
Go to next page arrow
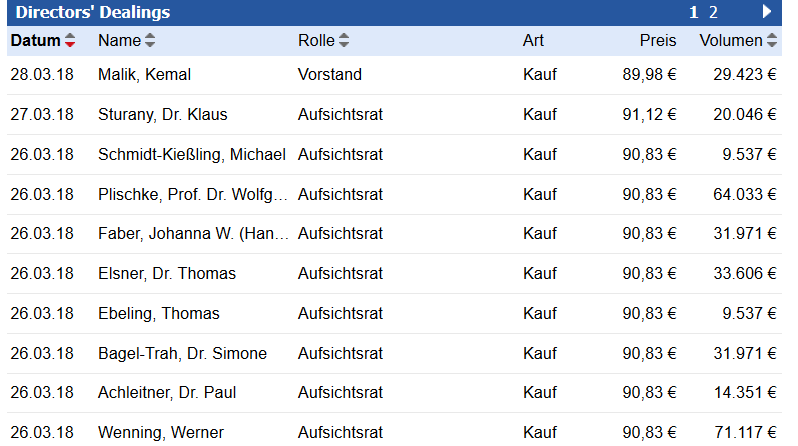tap(767, 12)
